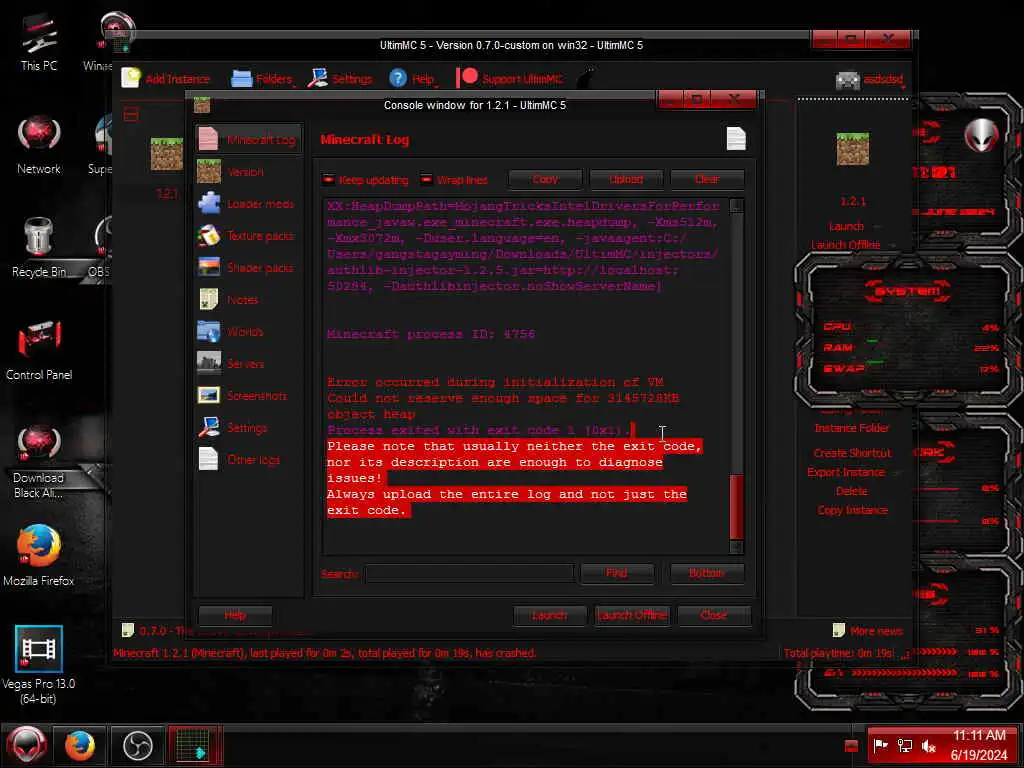Image resolution: width=1024 pixels, height=768 pixels.
Task: Click the Firefox taskbar icon
Action: 80,745
